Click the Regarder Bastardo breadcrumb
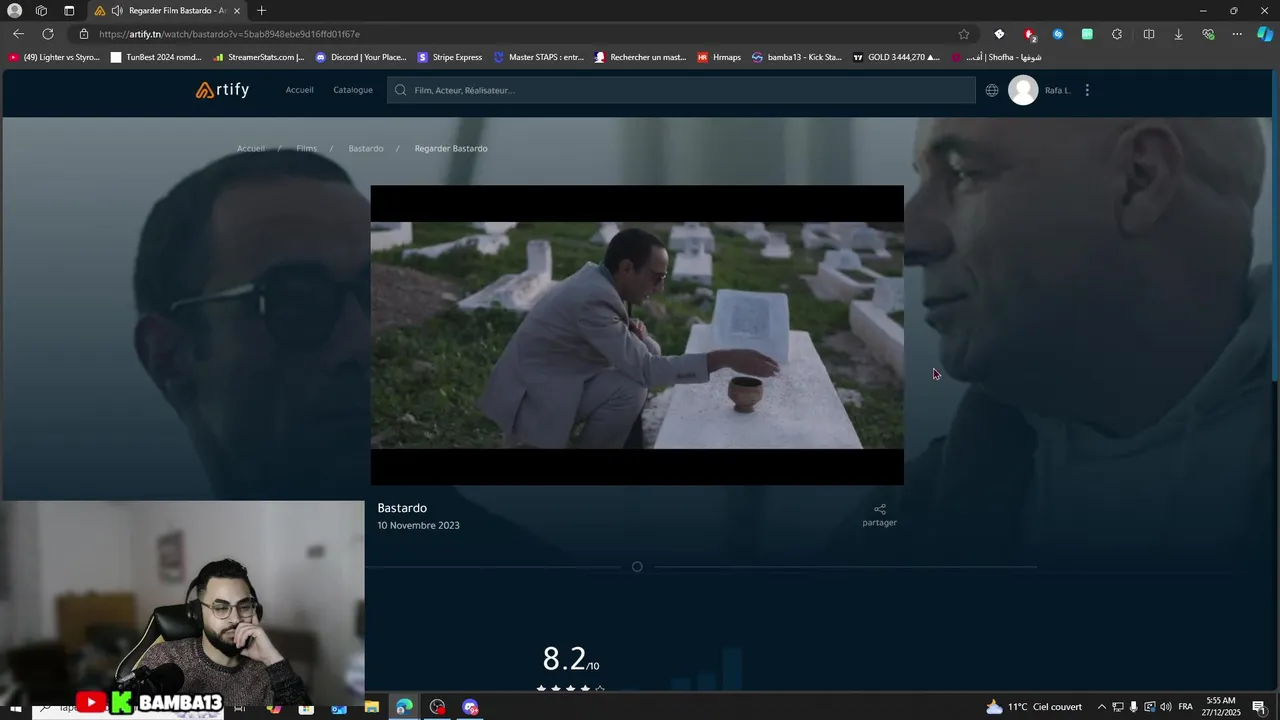The width and height of the screenshot is (1280, 720). (451, 148)
